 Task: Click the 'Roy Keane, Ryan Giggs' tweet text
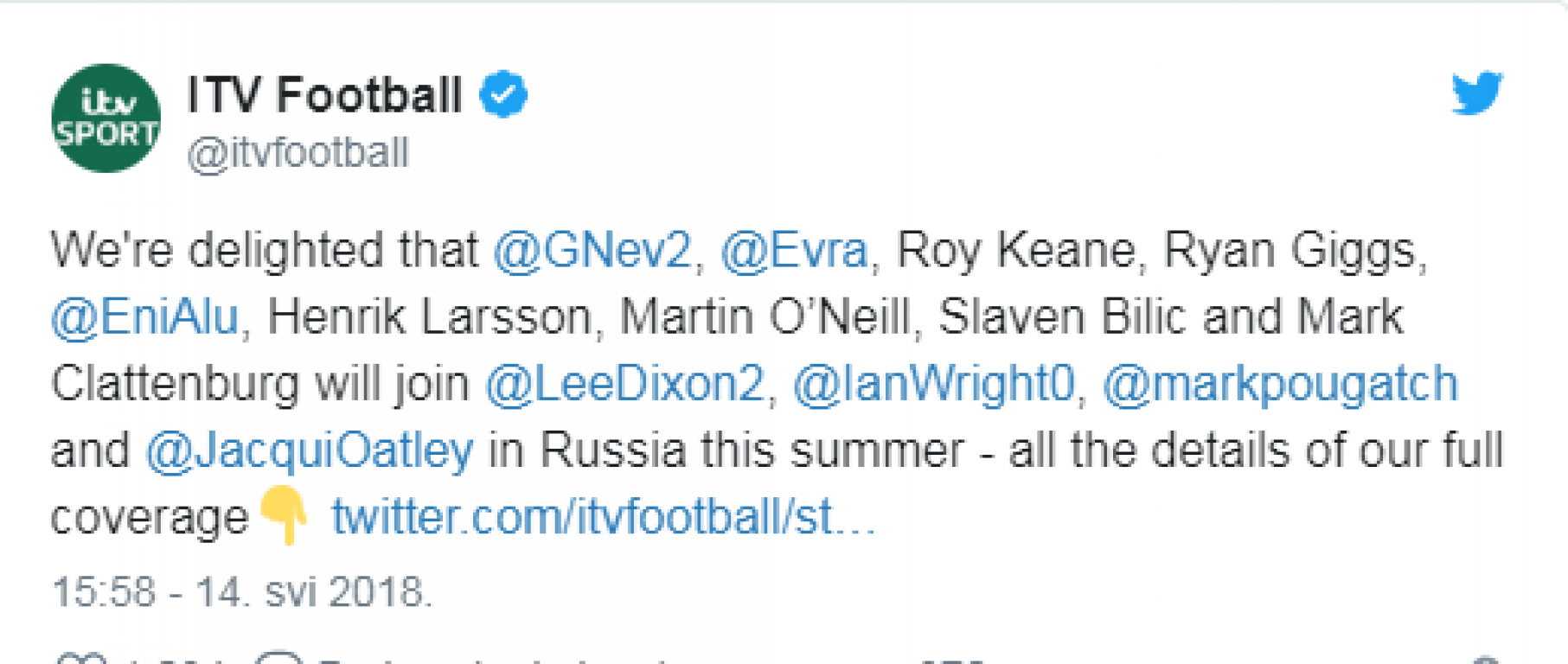pos(1159,251)
